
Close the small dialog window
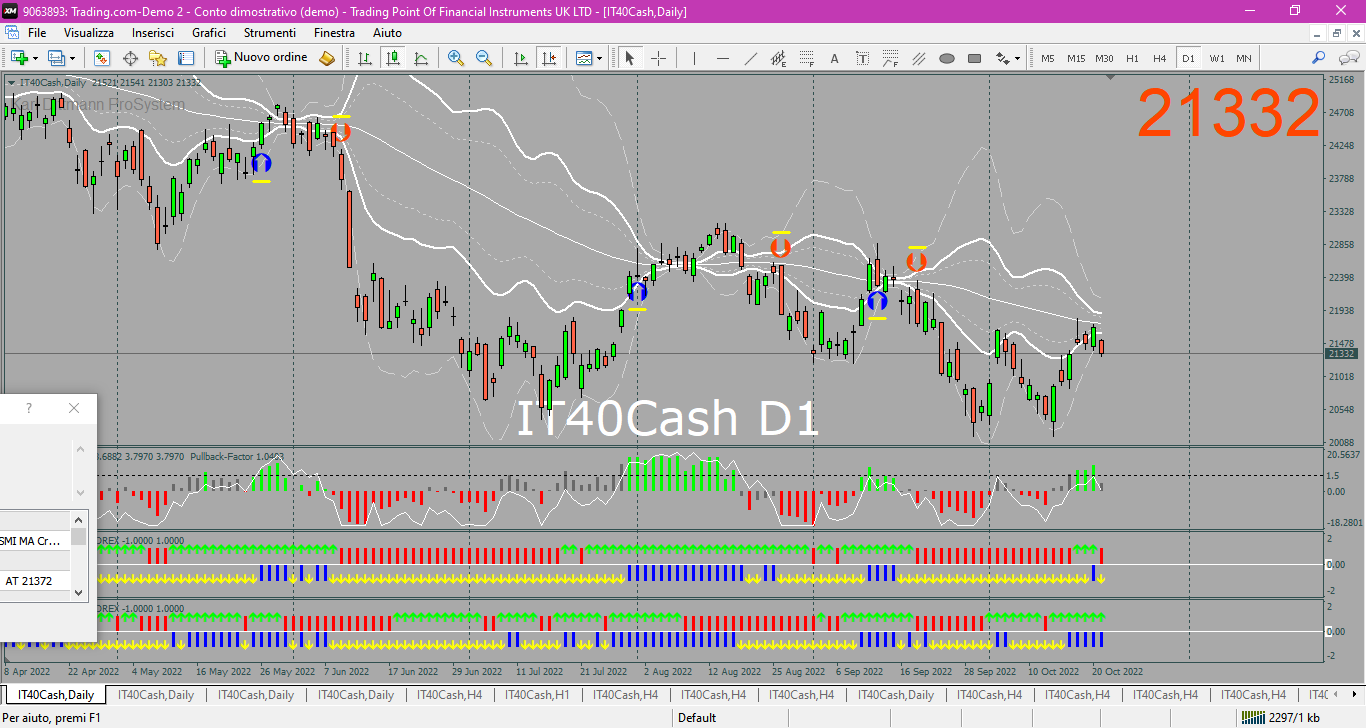pyautogui.click(x=74, y=408)
